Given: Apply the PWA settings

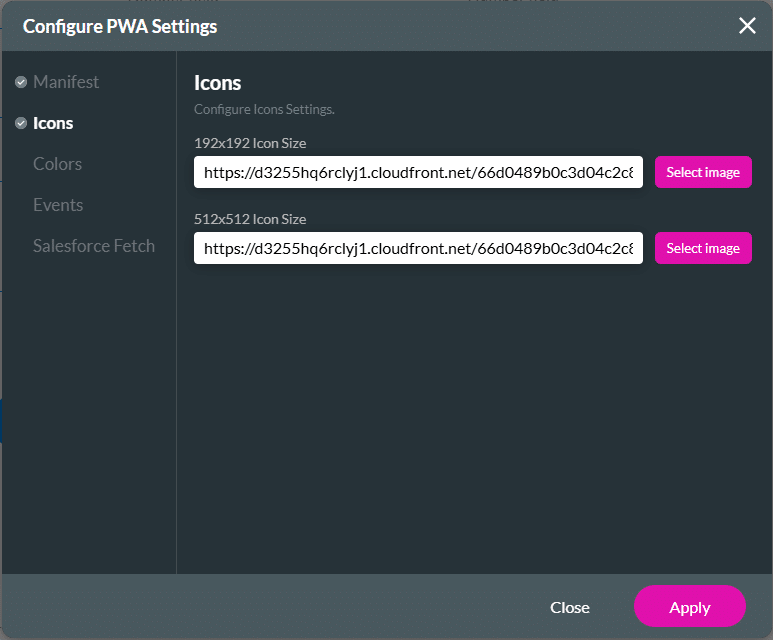Looking at the screenshot, I should (x=689, y=606).
